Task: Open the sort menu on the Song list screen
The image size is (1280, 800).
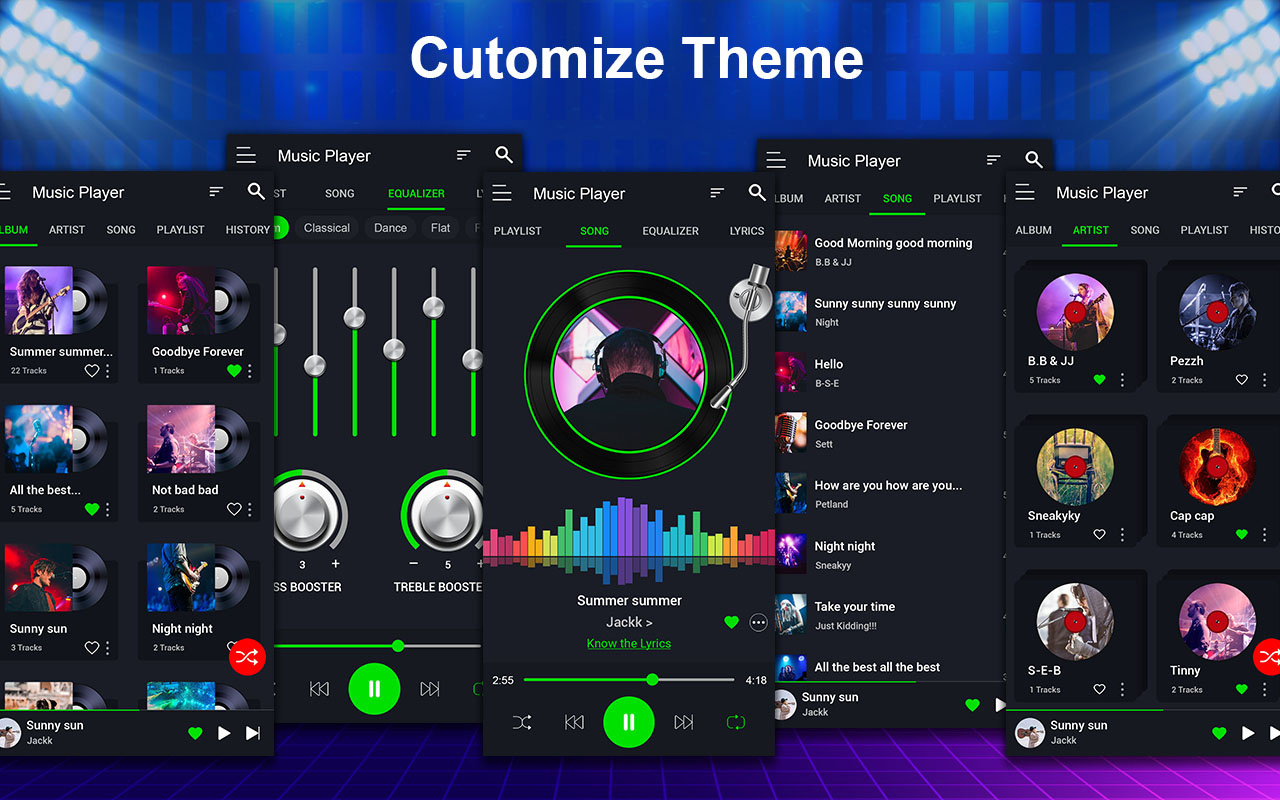Action: (x=993, y=160)
